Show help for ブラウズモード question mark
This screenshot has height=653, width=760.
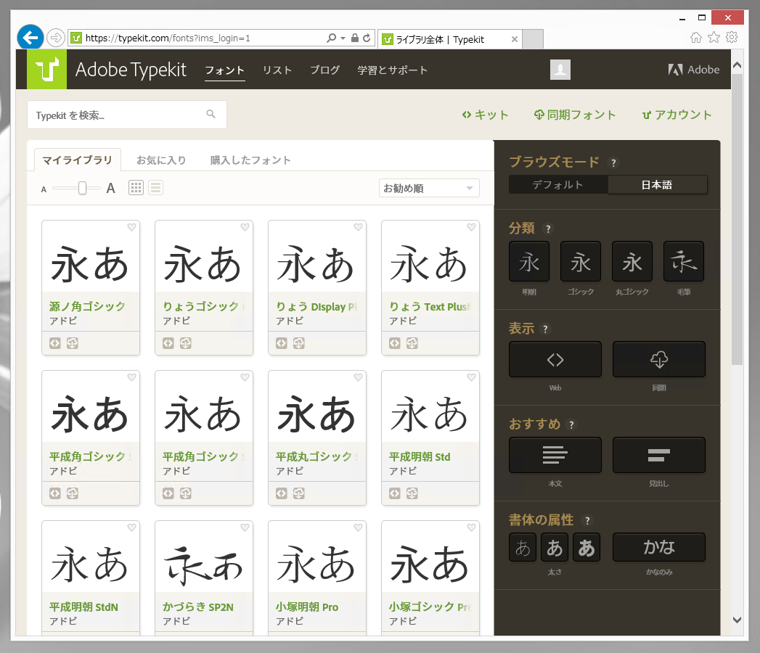pos(614,163)
